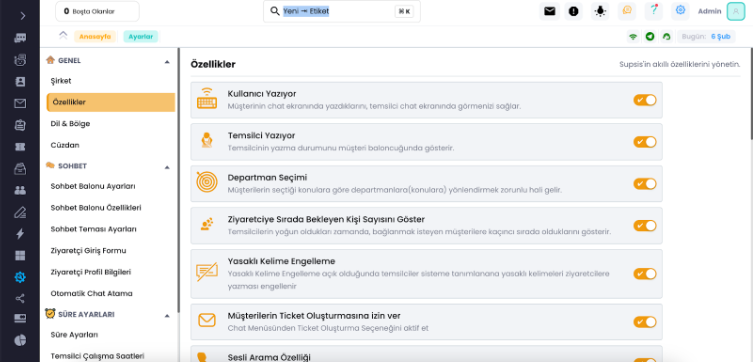Toggle off Departman Seçimi feature

[x=644, y=184]
